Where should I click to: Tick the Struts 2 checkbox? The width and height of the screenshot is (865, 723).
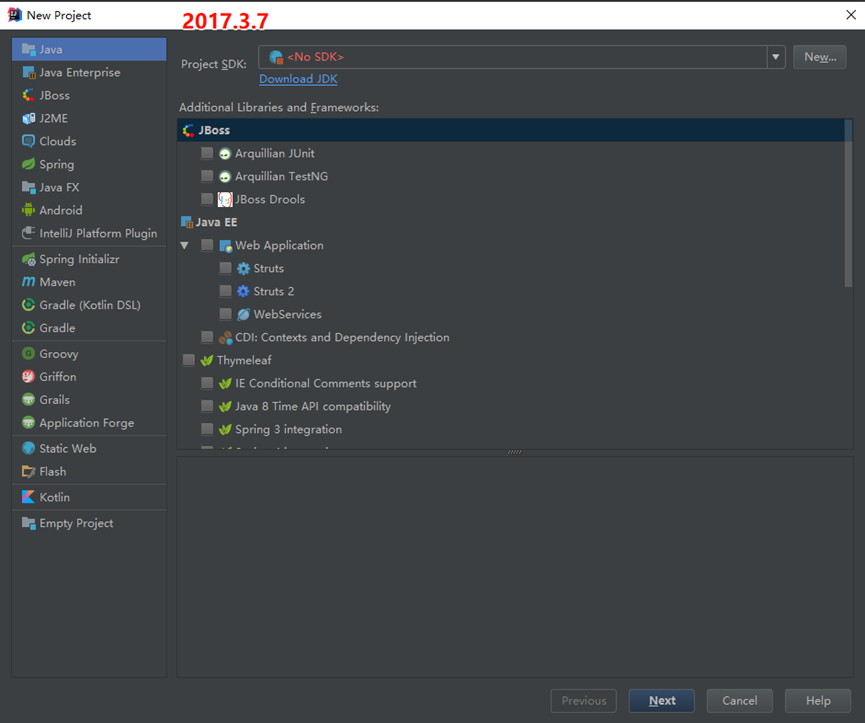click(225, 291)
